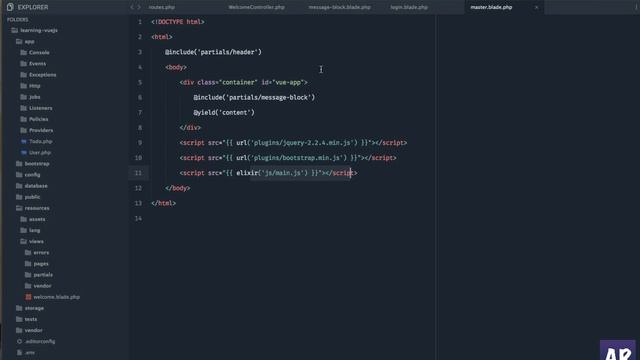Click the resources folder icon
Viewport: 640px width, 360px height.
(19, 208)
